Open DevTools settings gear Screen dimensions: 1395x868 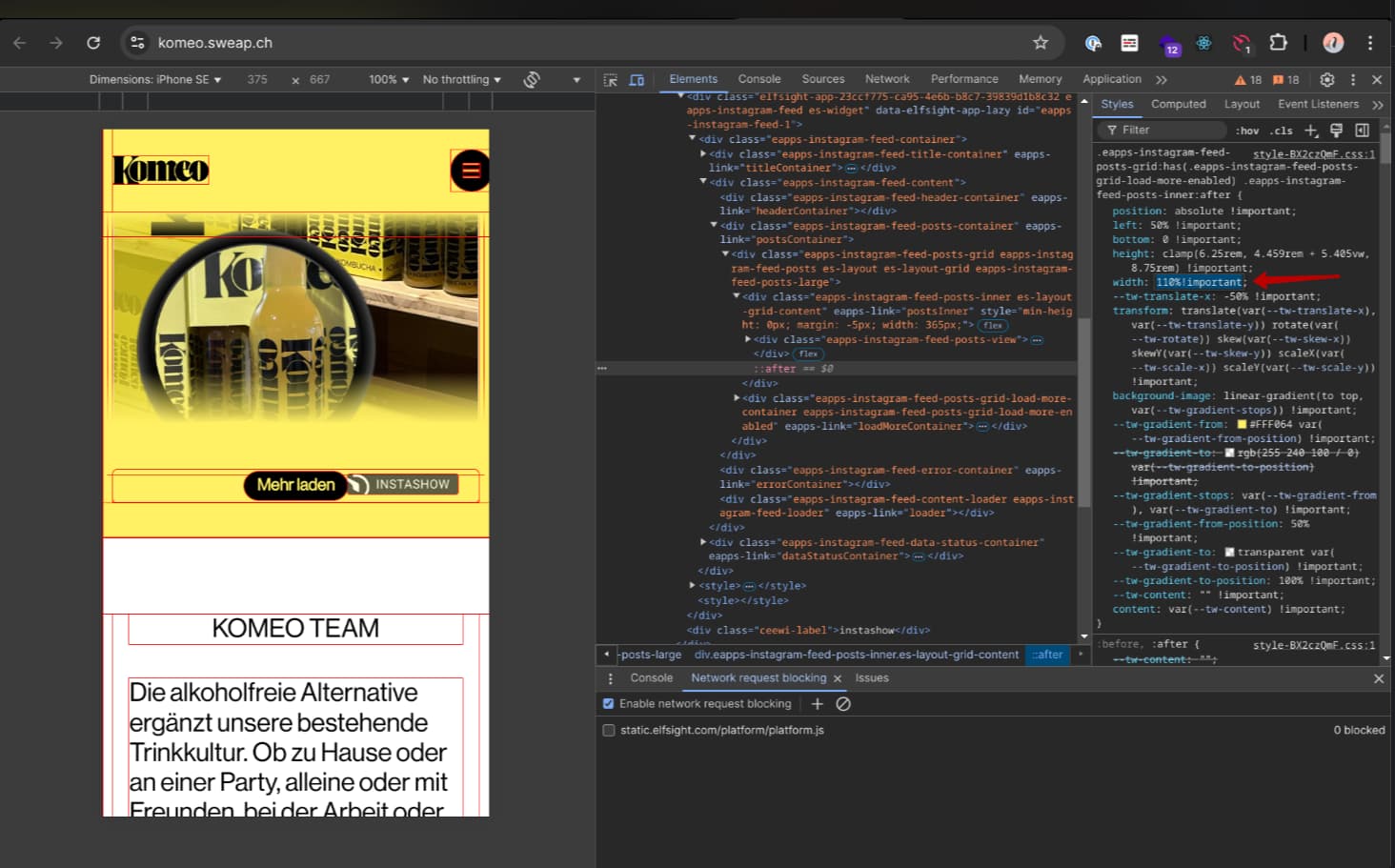1326,80
